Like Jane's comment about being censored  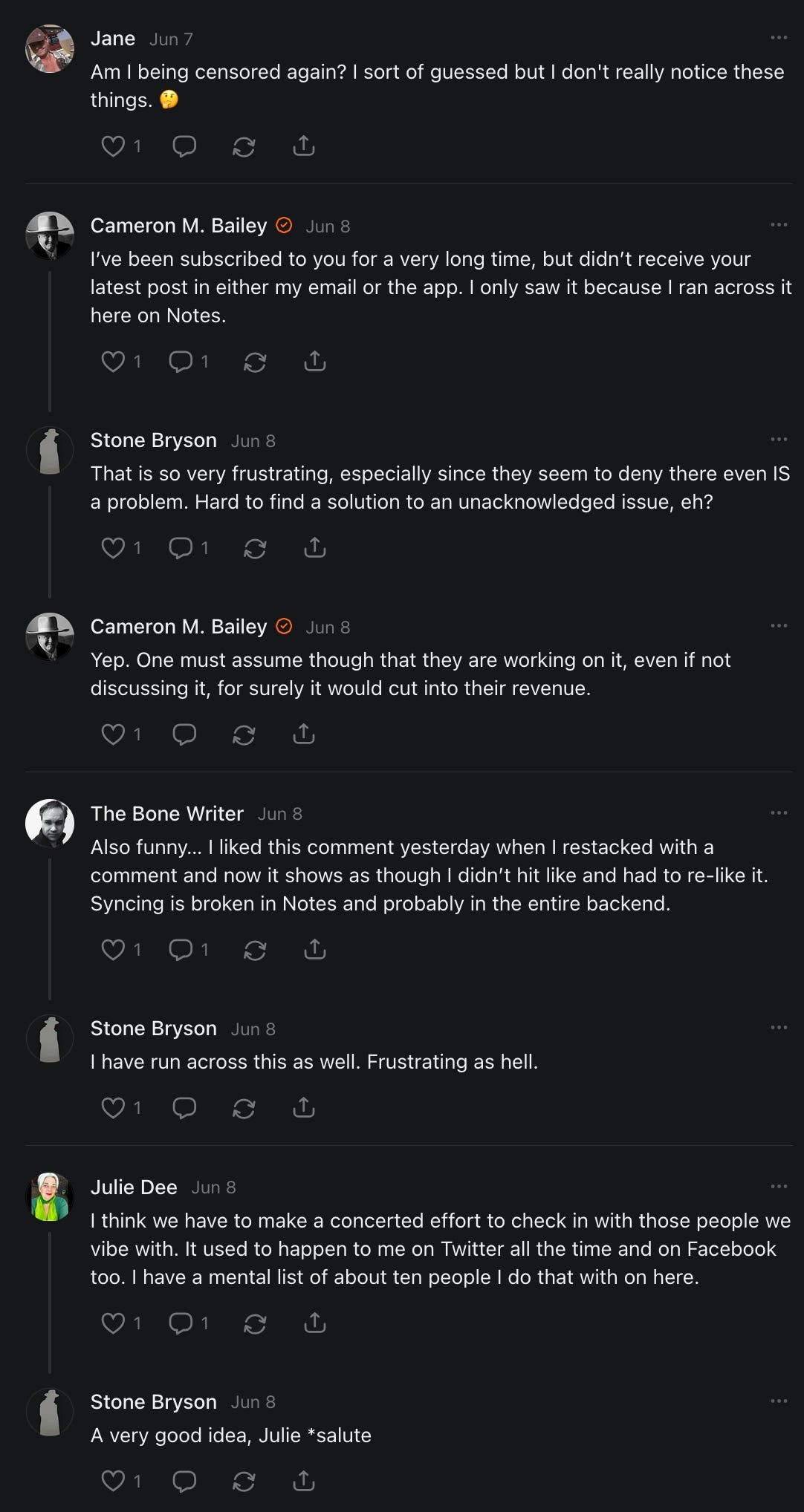tap(113, 146)
